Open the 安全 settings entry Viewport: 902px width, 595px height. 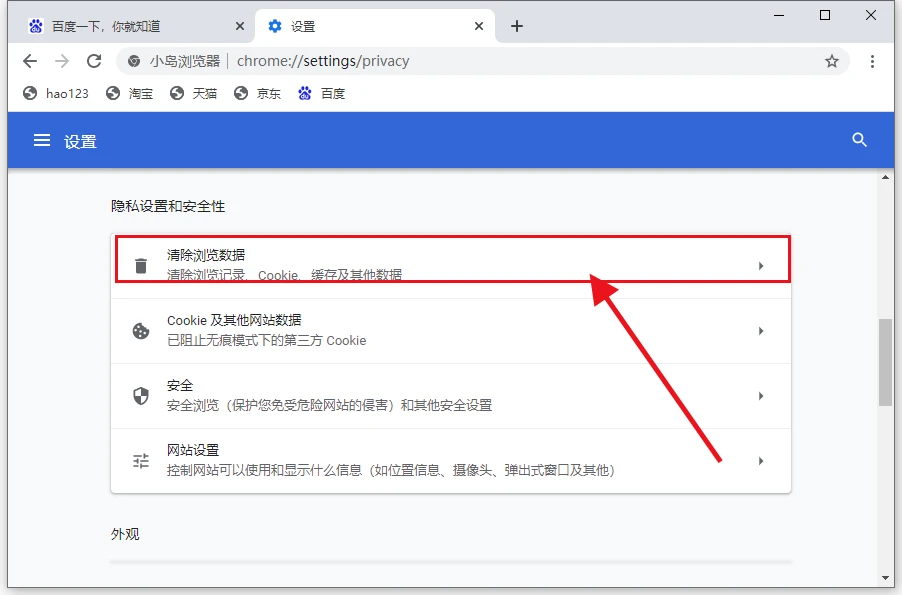[451, 396]
